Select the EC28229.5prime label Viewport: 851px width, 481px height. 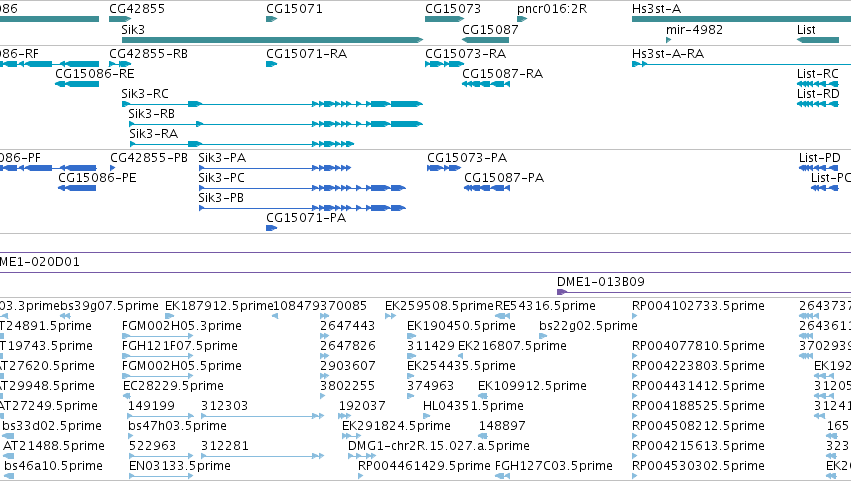tap(173, 387)
